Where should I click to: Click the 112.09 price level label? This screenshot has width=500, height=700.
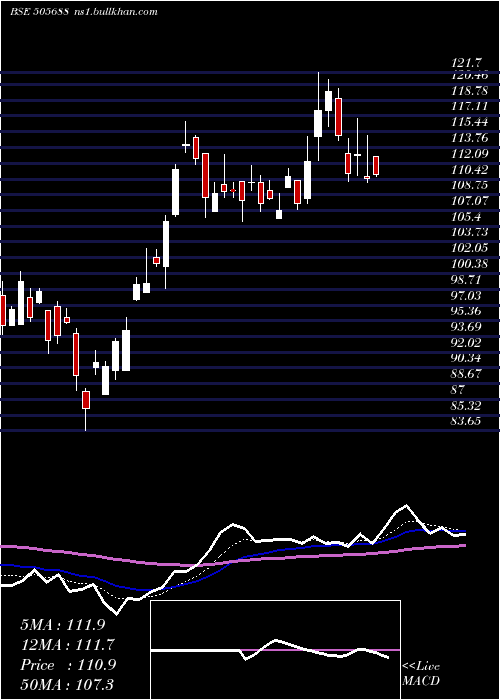(x=470, y=154)
